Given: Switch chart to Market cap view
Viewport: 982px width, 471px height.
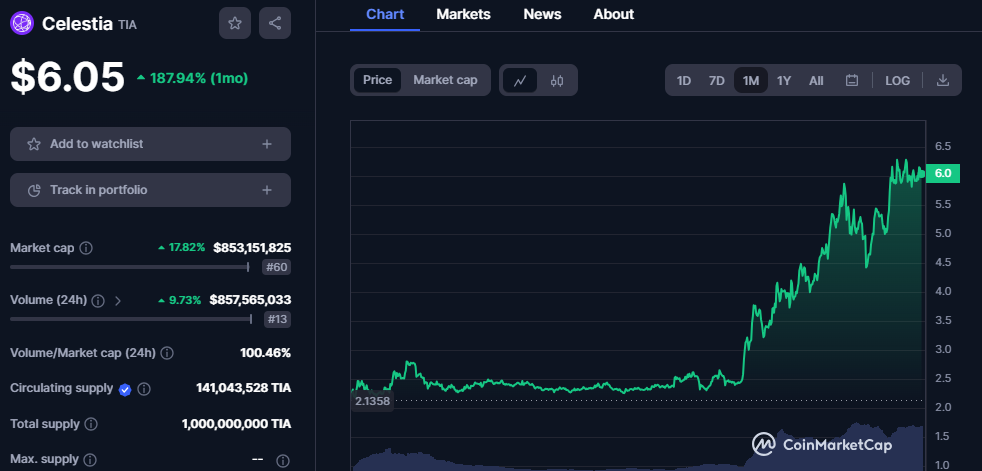Looking at the screenshot, I should point(445,80).
